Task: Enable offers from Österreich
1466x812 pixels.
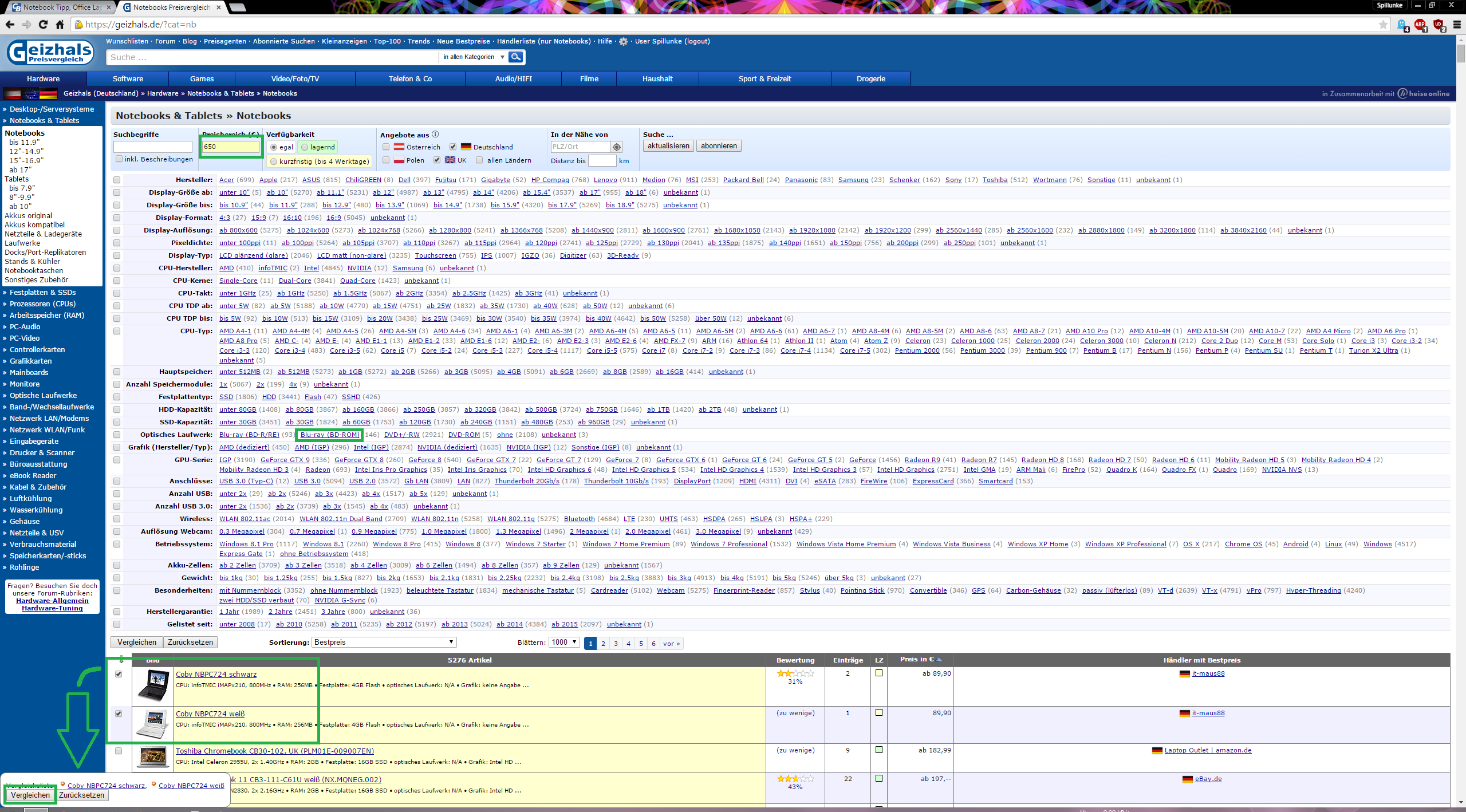Action: coord(386,147)
